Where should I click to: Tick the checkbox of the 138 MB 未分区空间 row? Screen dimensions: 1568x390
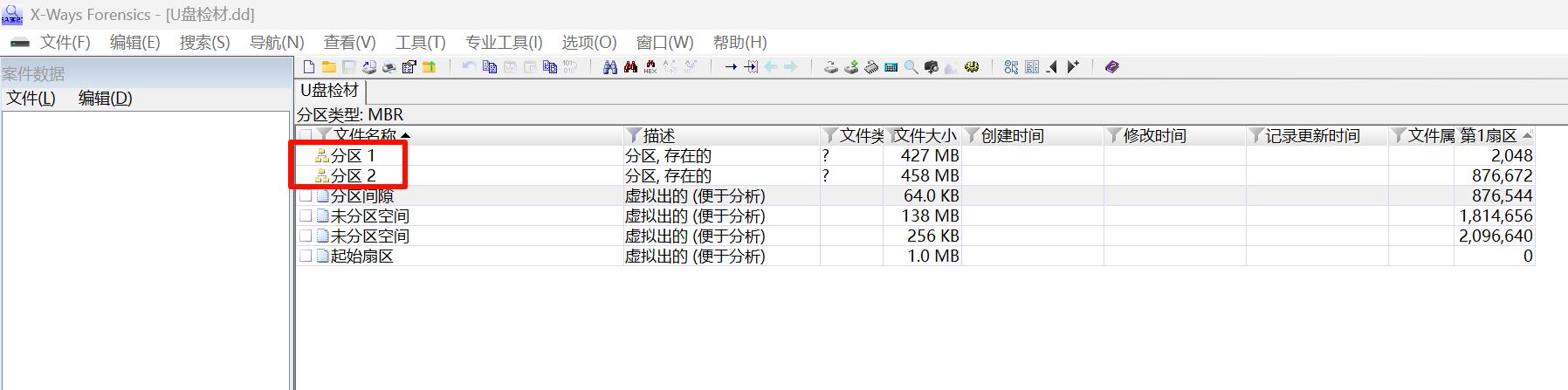pos(306,216)
